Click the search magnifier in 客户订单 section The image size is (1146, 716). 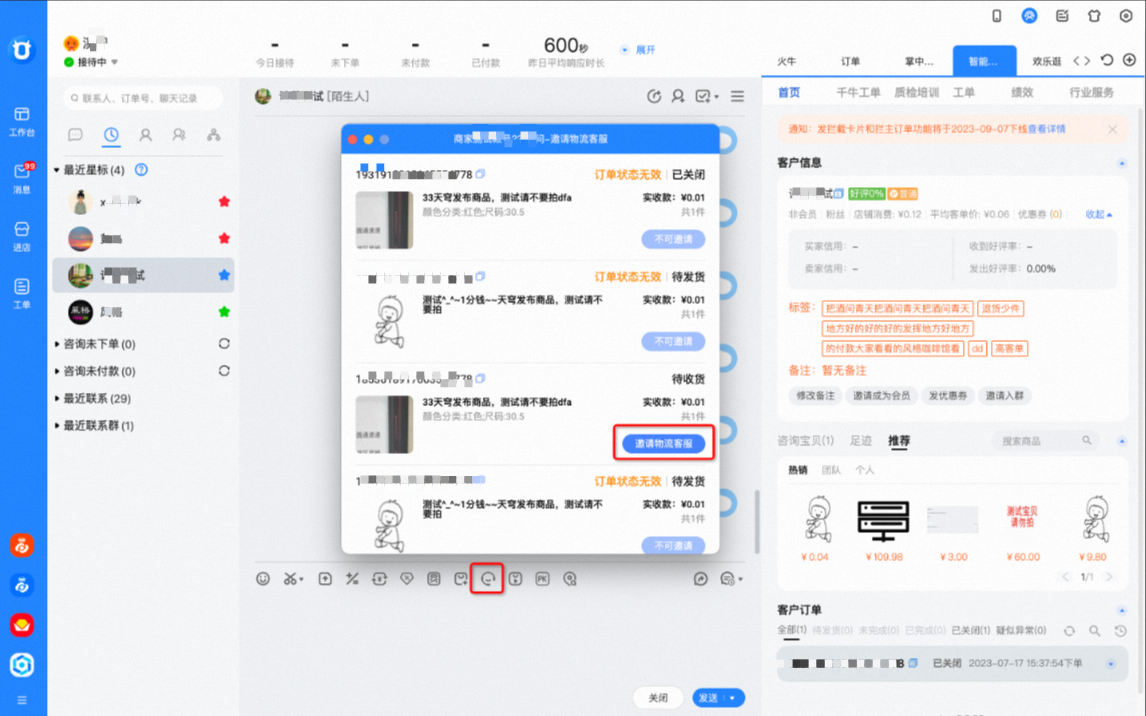coord(1094,631)
